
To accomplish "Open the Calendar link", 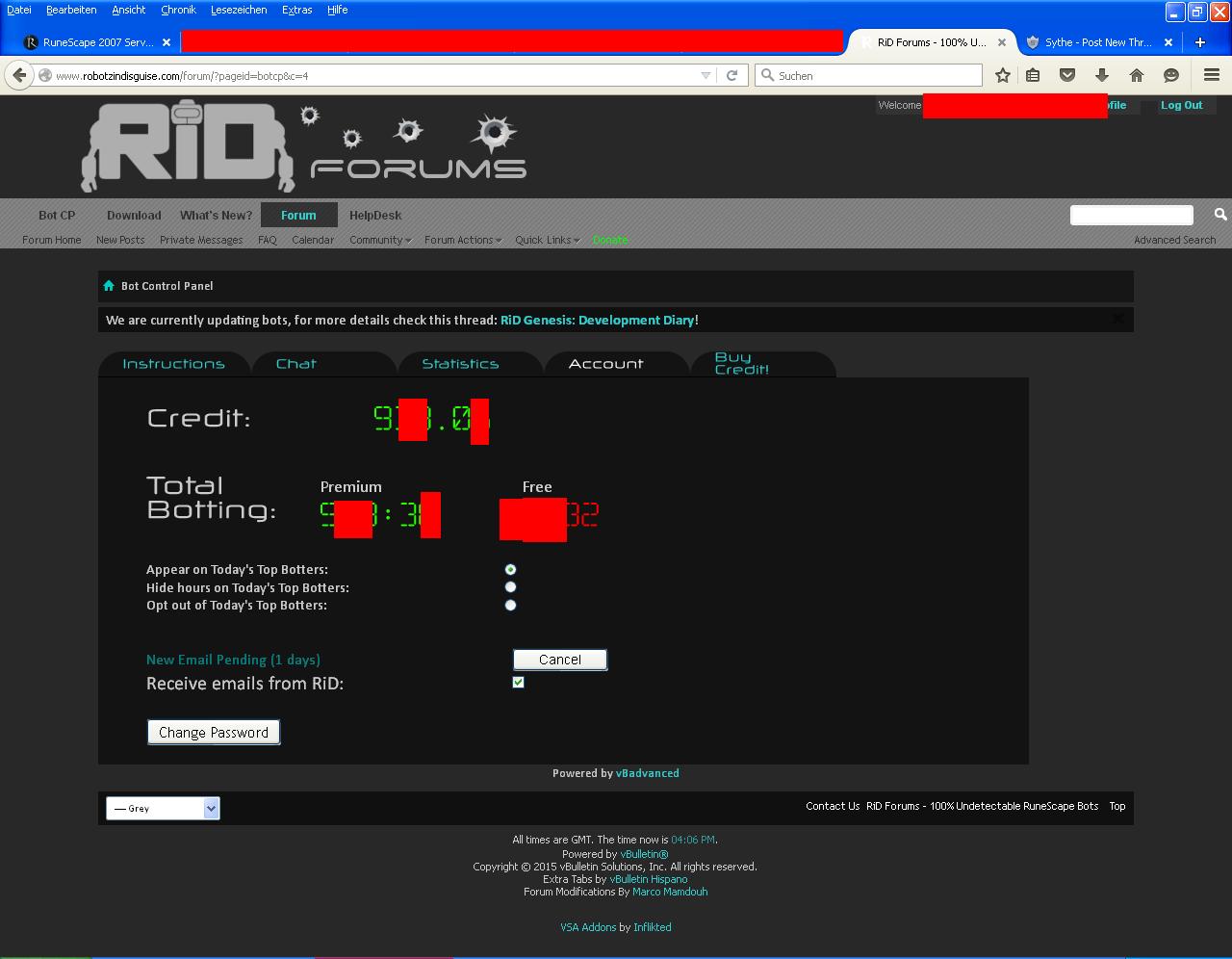I will point(313,240).
